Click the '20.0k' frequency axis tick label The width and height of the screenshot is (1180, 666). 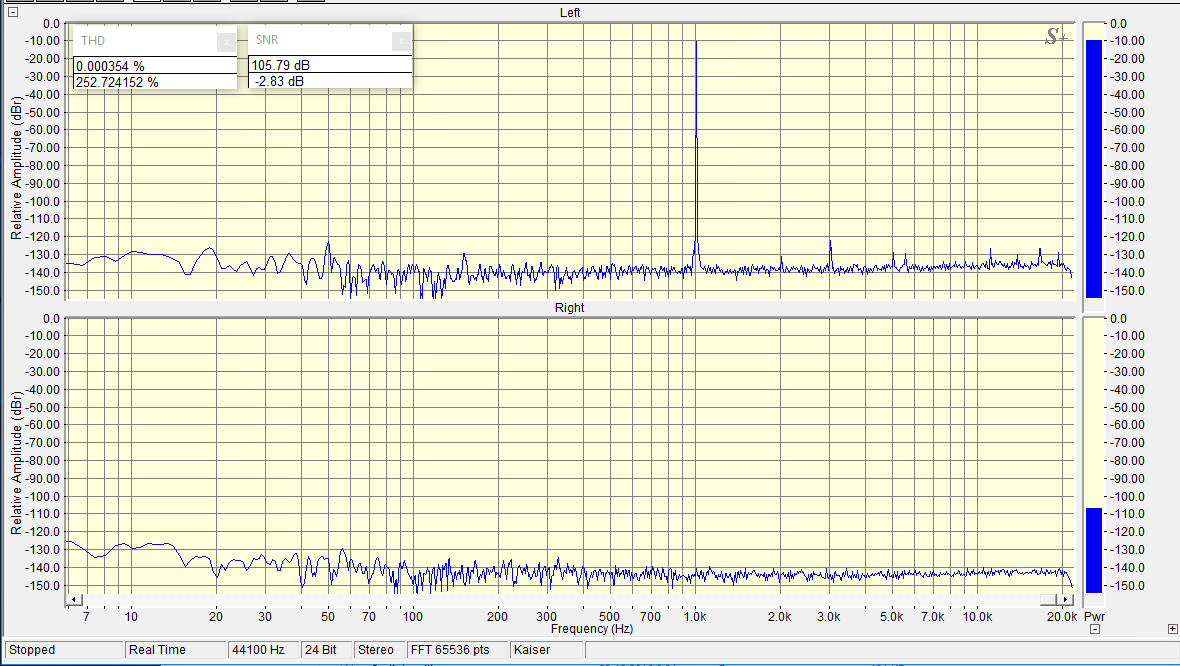1062,616
